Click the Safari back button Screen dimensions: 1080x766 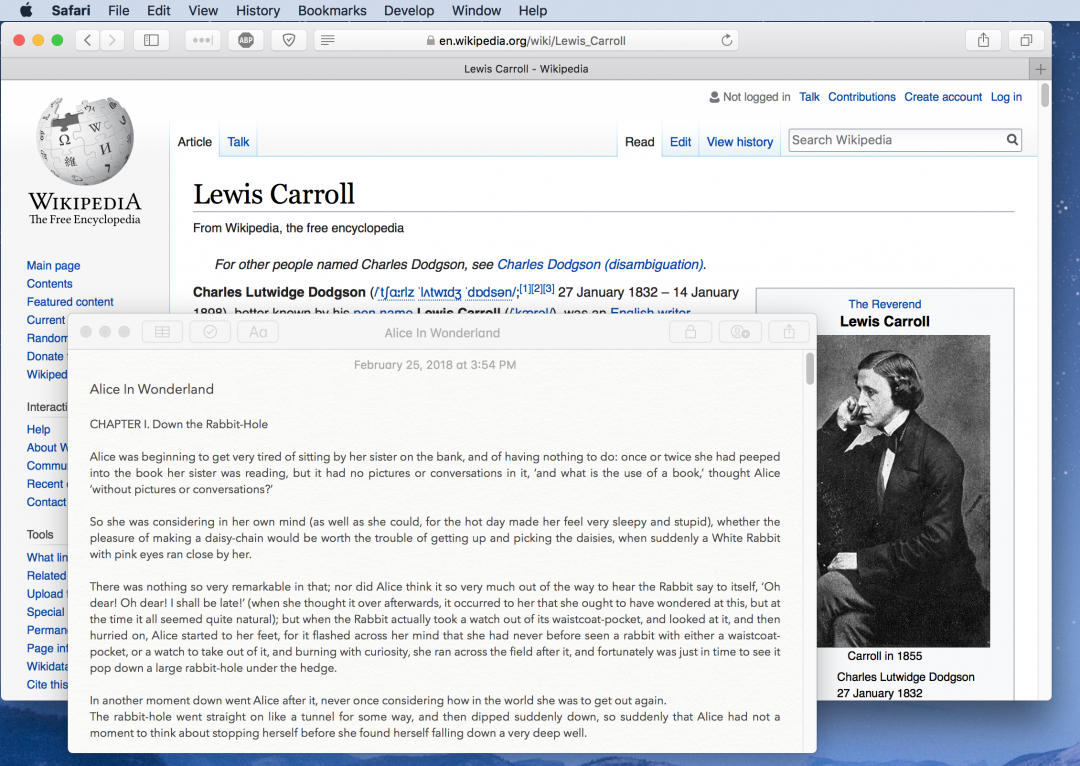point(87,40)
